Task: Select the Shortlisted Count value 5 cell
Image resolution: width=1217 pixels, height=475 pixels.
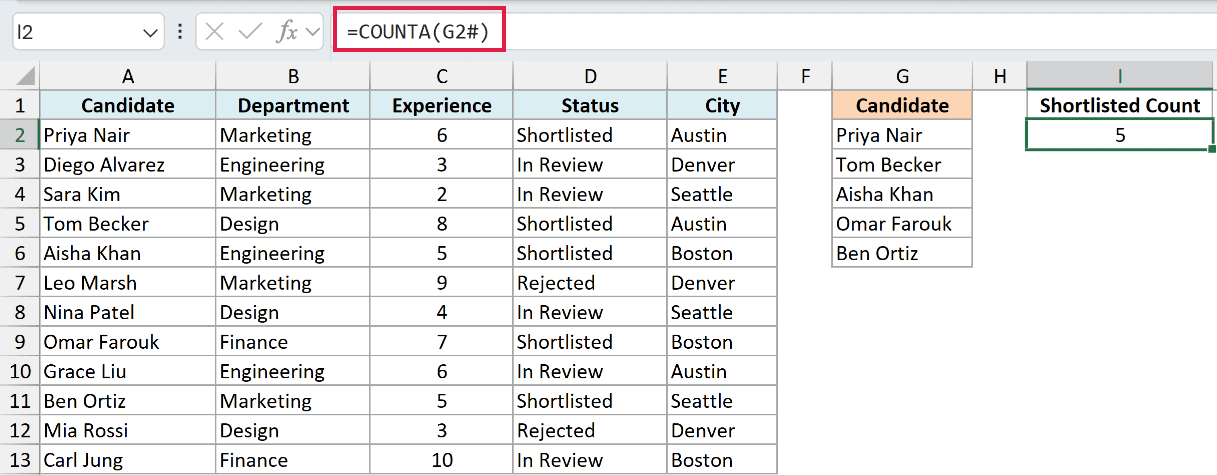Action: click(1121, 135)
